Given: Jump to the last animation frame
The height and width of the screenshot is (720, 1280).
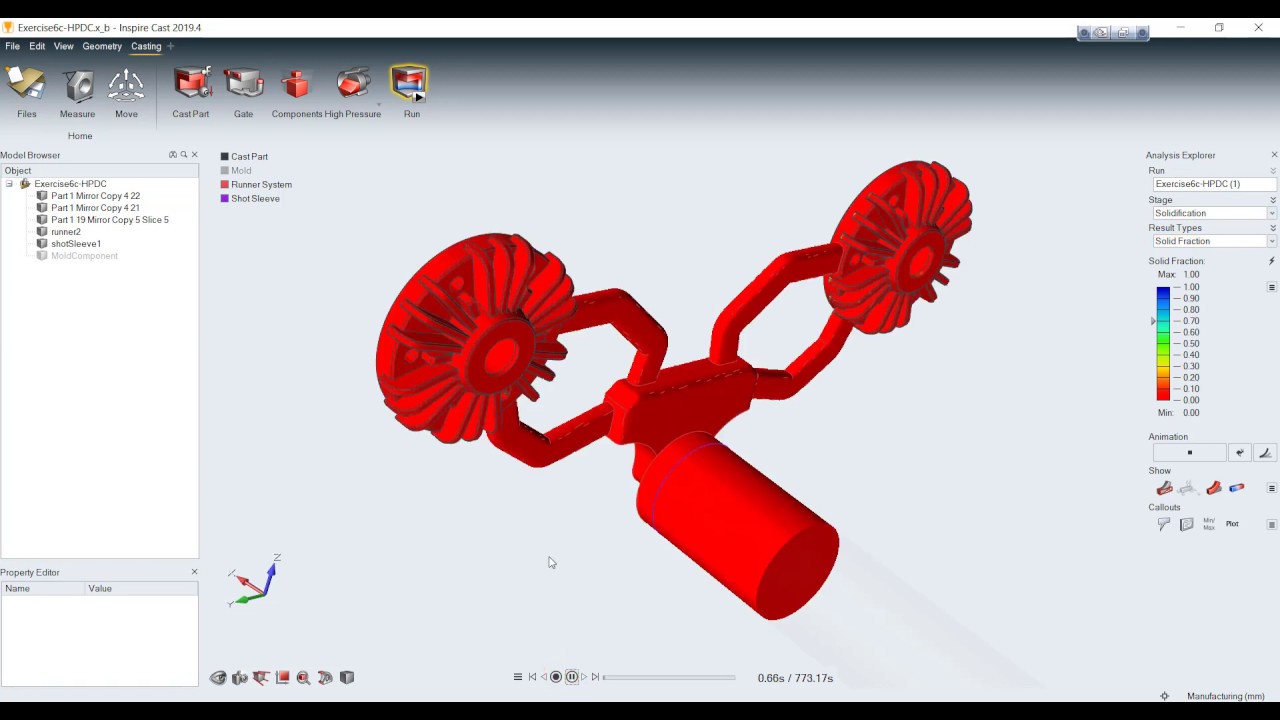Looking at the screenshot, I should coord(595,677).
